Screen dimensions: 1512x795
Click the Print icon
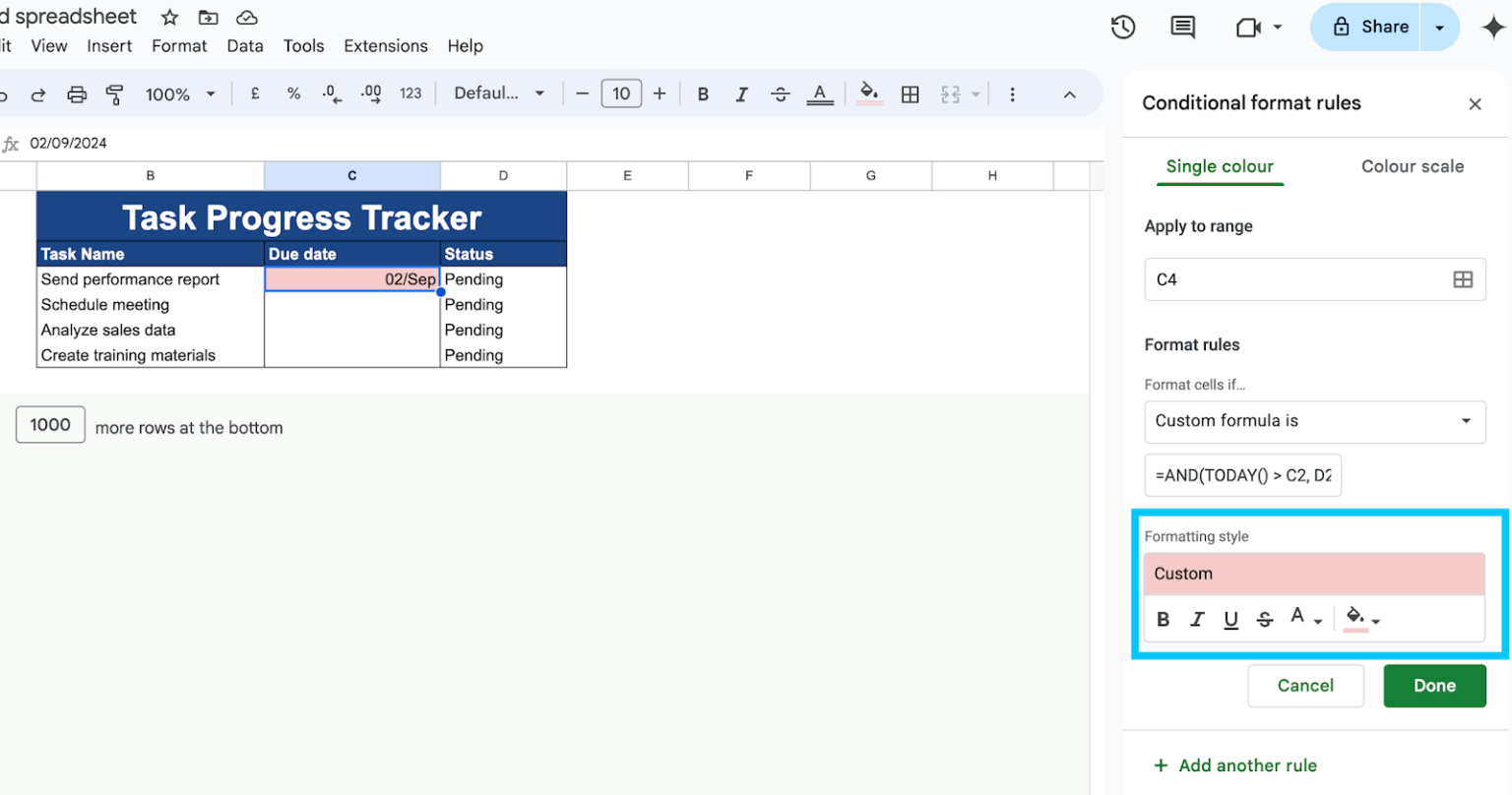pos(78,93)
